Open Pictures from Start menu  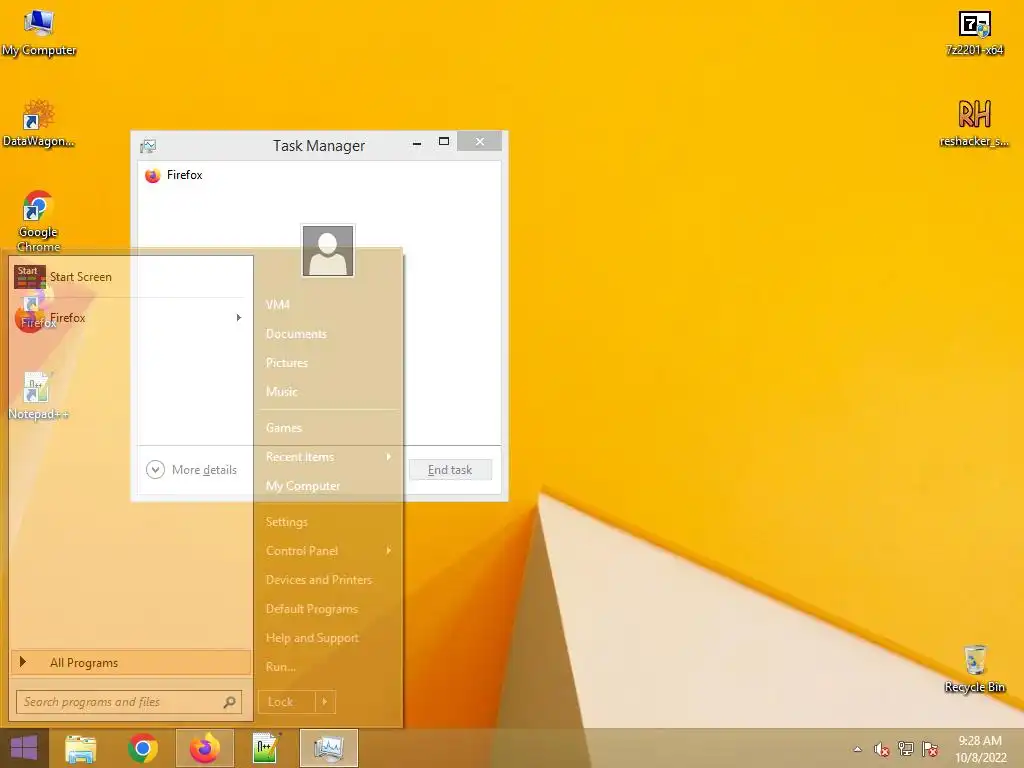pyautogui.click(x=286, y=362)
